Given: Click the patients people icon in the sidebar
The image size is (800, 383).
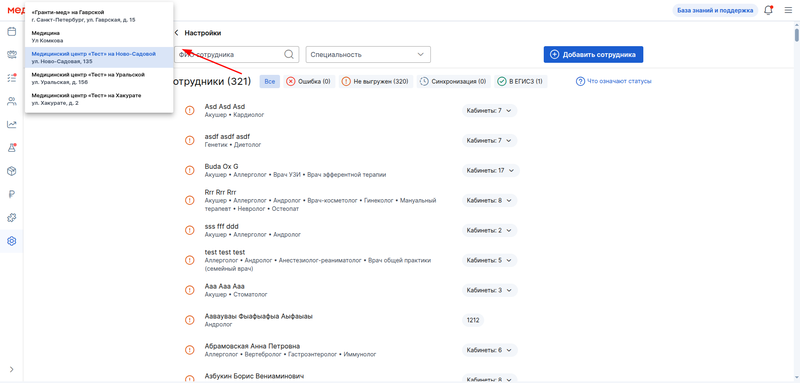Looking at the screenshot, I should pos(11,101).
